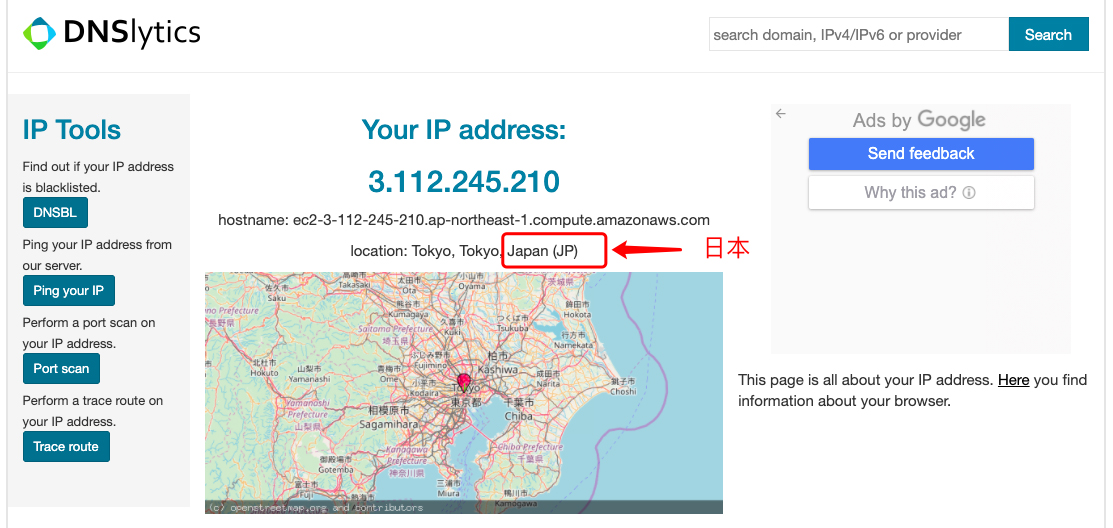The height and width of the screenshot is (528, 1113).
Task: Launch the Trace route tool
Action: [x=66, y=447]
